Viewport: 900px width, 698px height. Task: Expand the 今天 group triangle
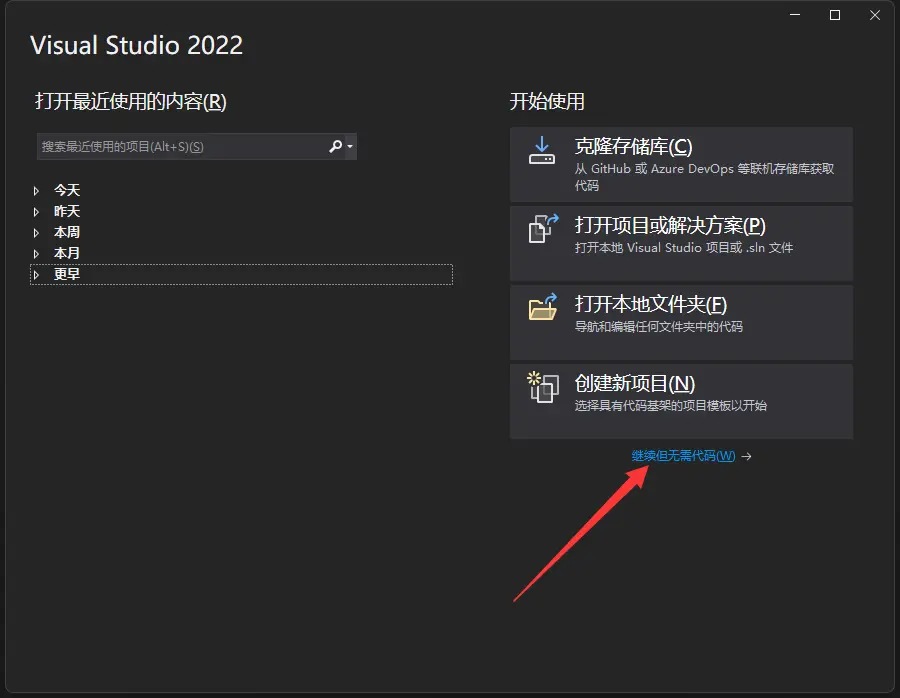36,190
